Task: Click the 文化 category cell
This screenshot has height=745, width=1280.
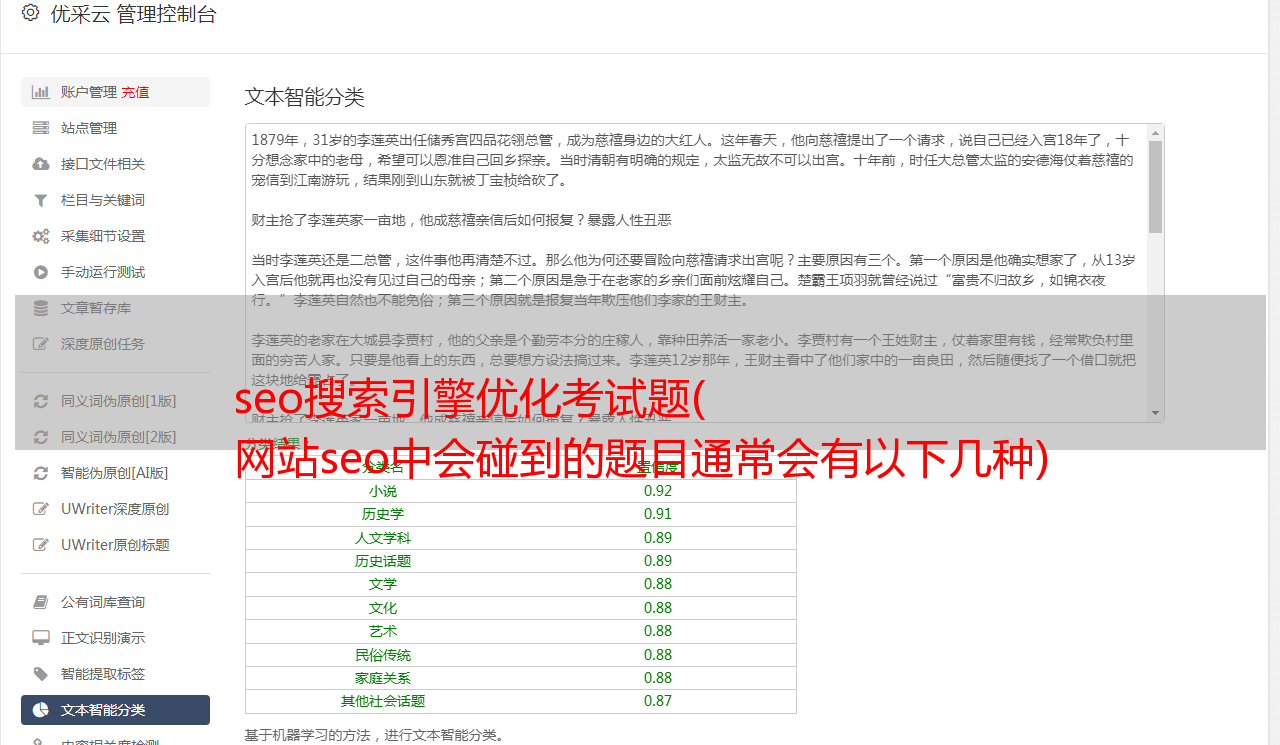Action: (383, 608)
